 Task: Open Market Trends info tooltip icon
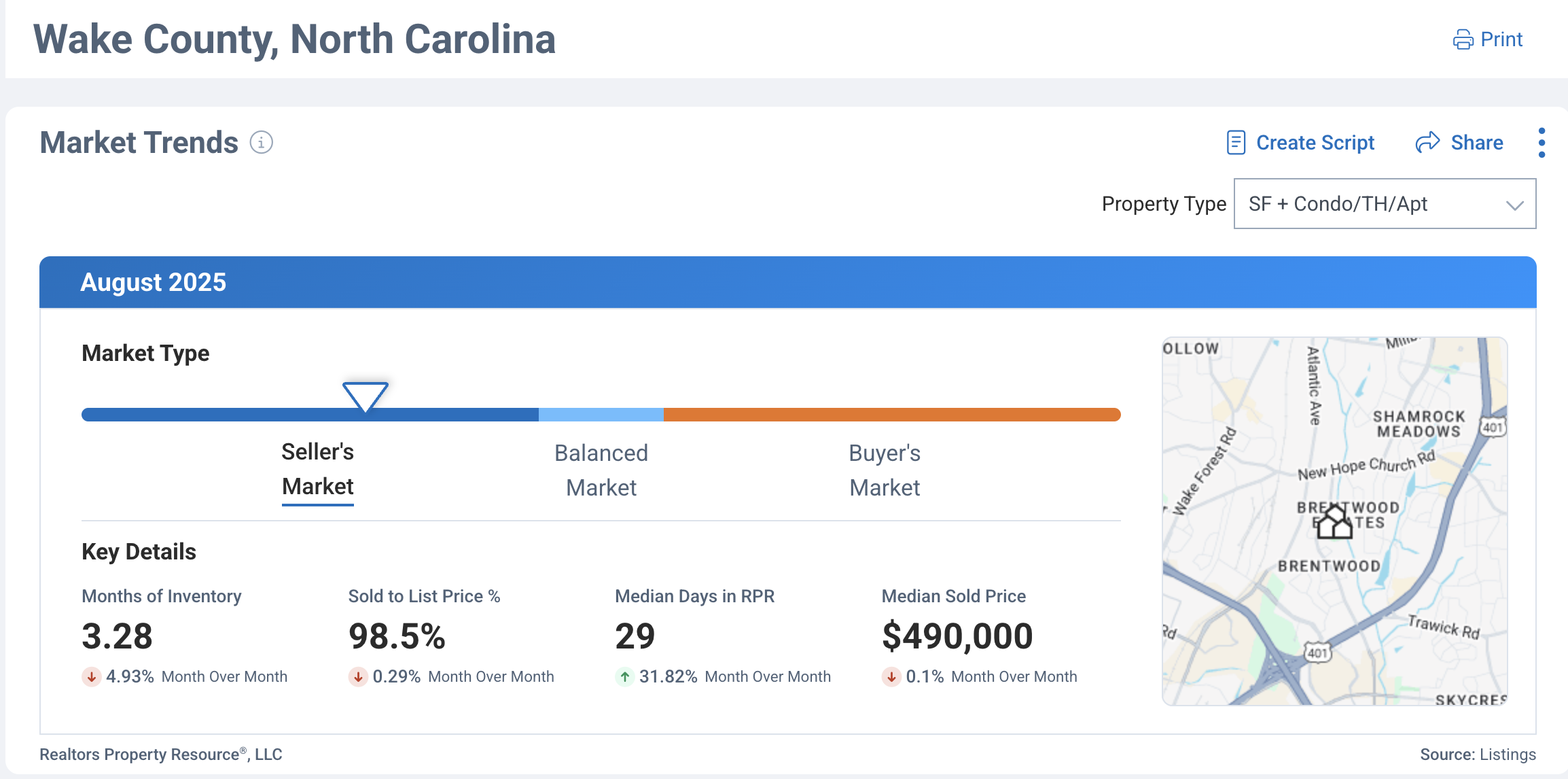[x=262, y=143]
